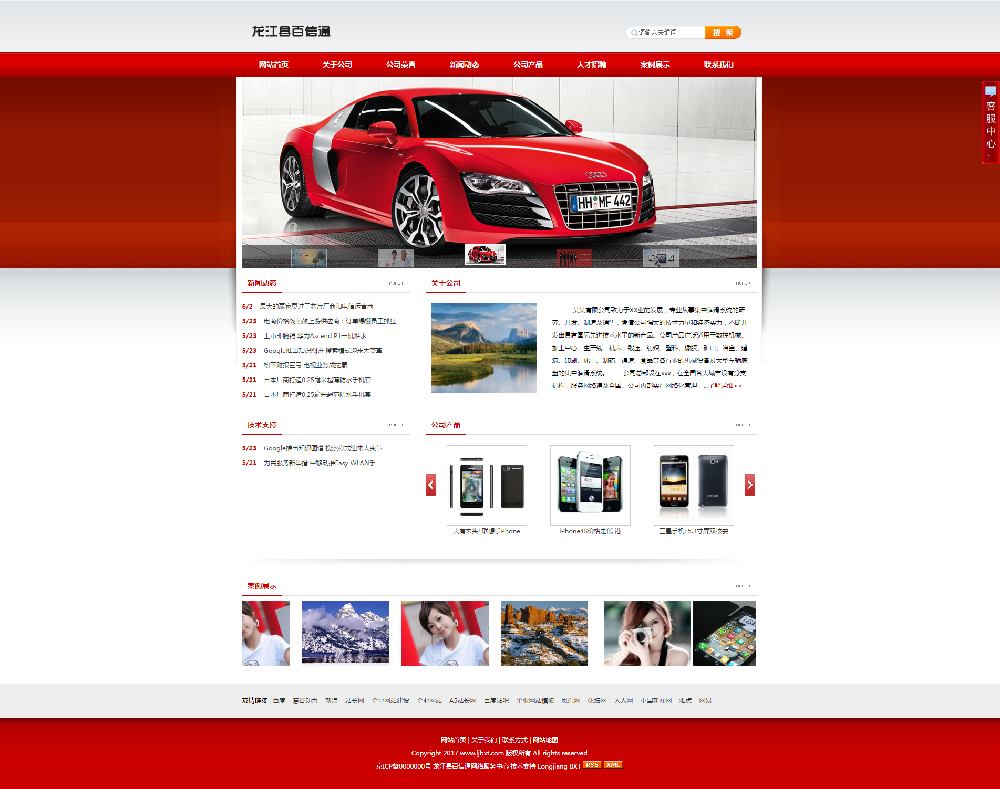Click the more link in 关于公司 section
This screenshot has width=1000, height=789.
click(x=743, y=283)
